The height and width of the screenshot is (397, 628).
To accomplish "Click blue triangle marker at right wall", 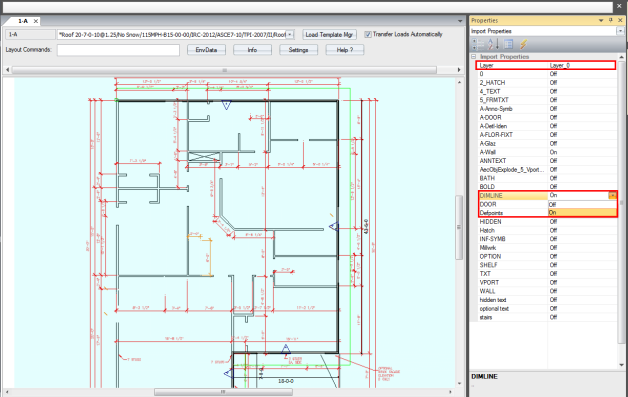I will (x=334, y=227).
